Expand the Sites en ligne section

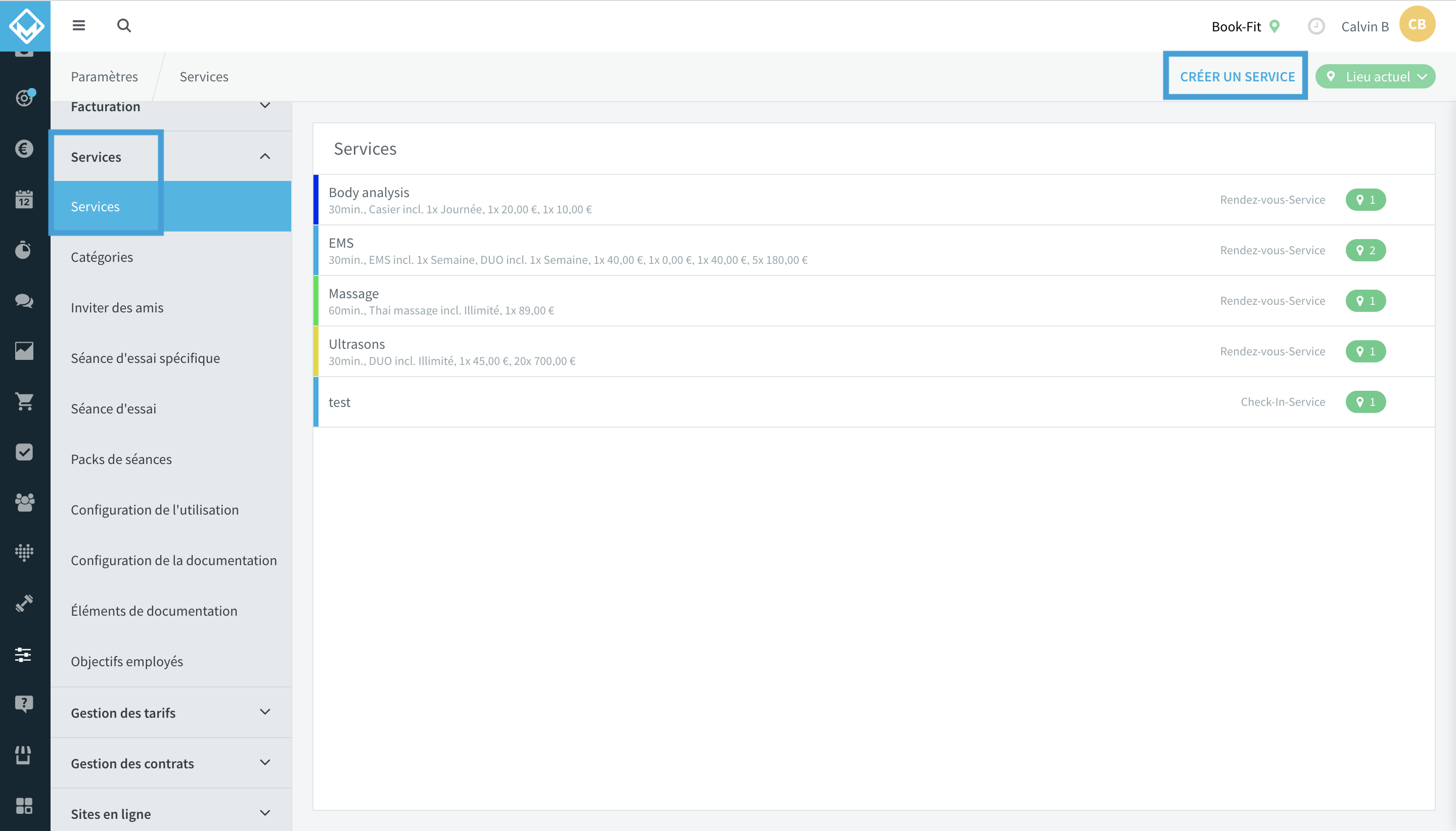pyautogui.click(x=171, y=813)
